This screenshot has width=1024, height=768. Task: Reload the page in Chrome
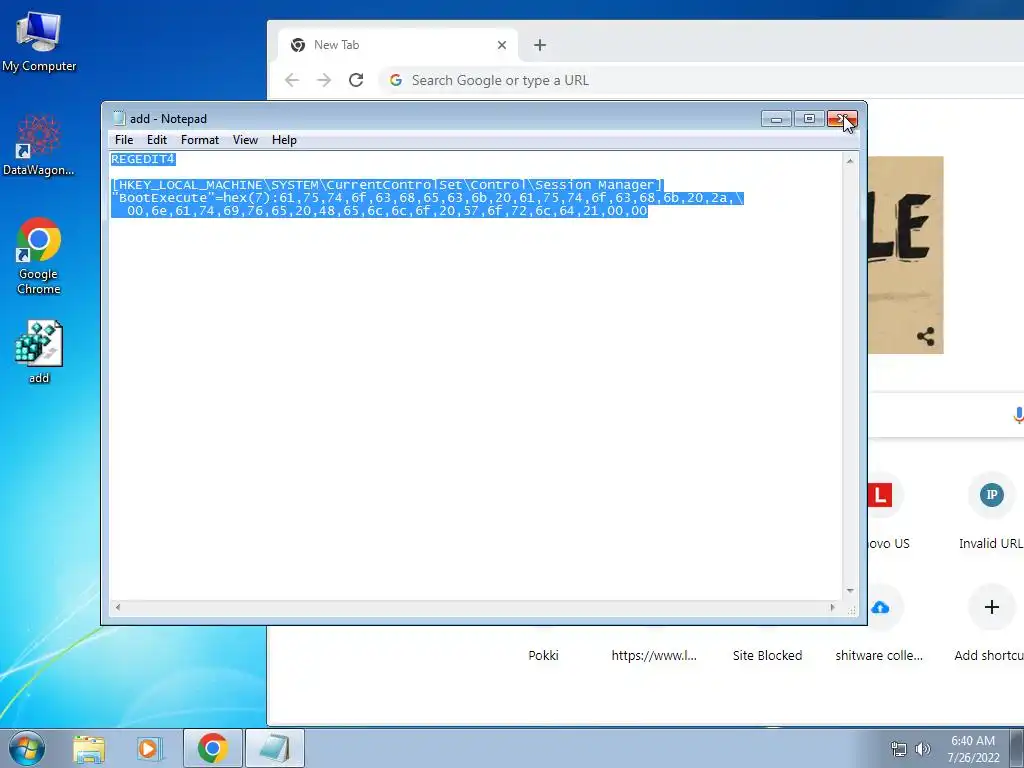click(356, 80)
